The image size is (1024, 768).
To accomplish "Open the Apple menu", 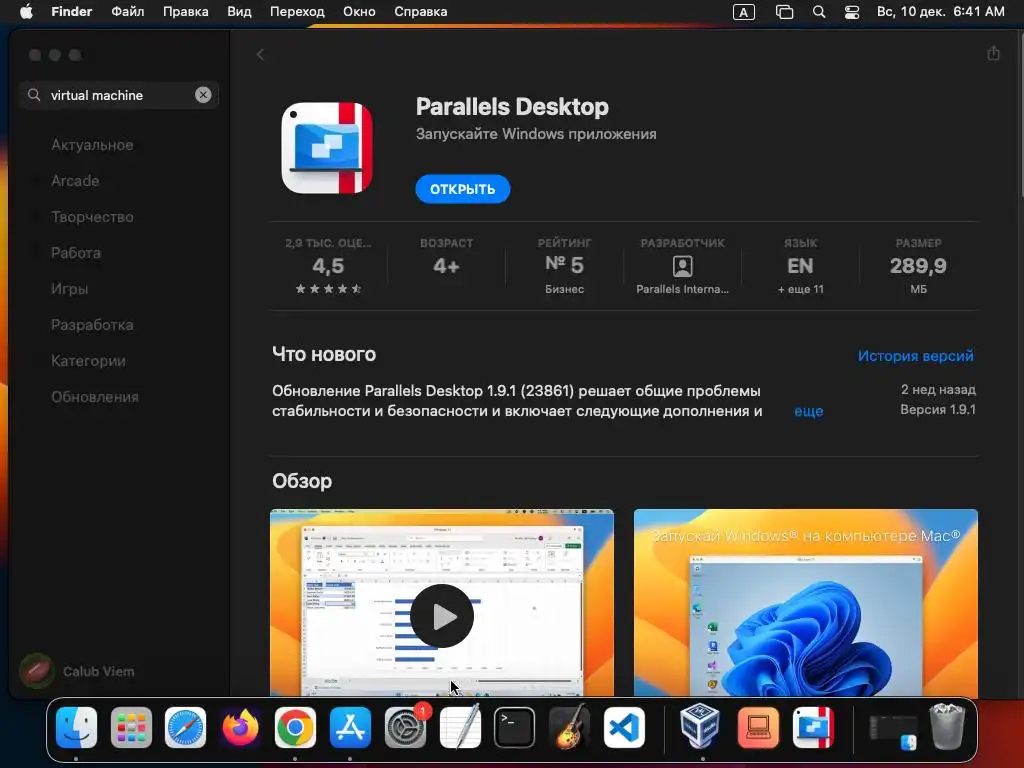I will click(x=26, y=12).
